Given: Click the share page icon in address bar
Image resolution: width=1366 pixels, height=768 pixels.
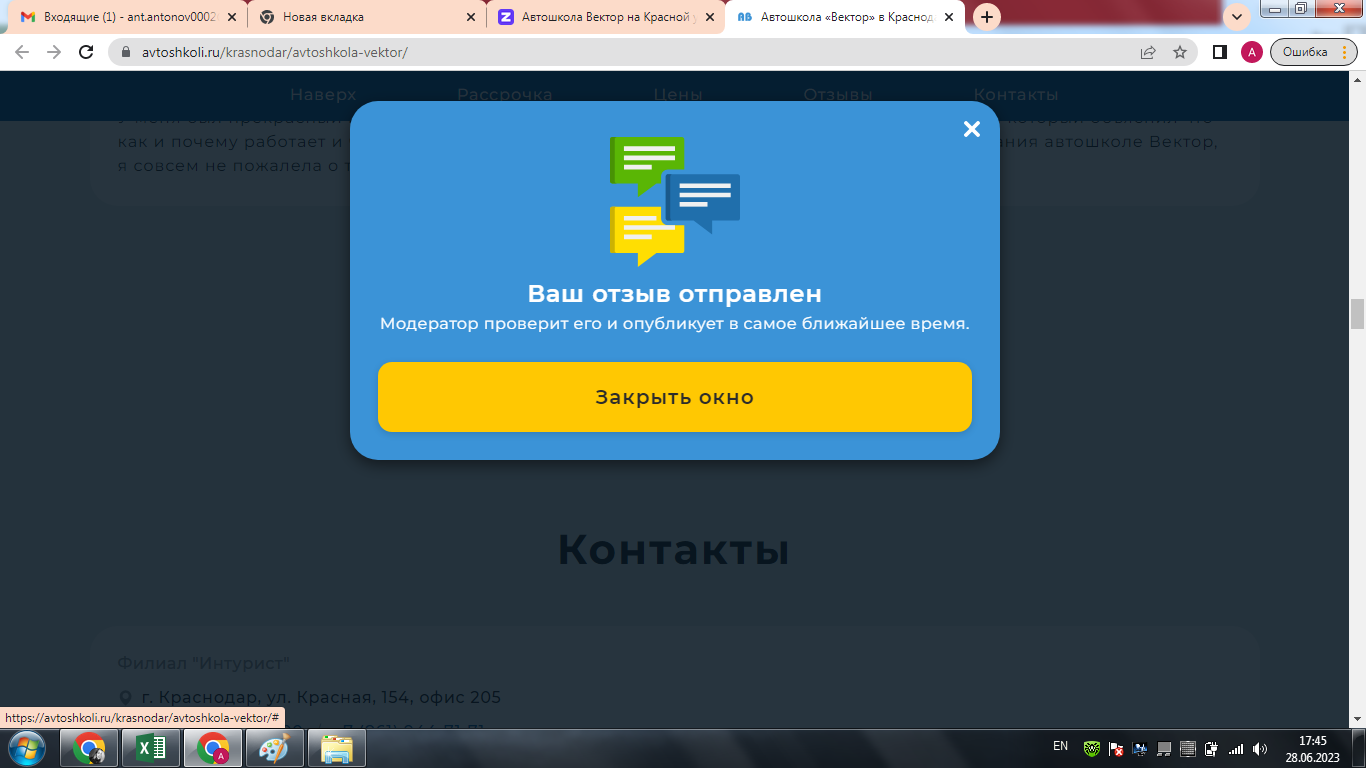Looking at the screenshot, I should click(1148, 52).
